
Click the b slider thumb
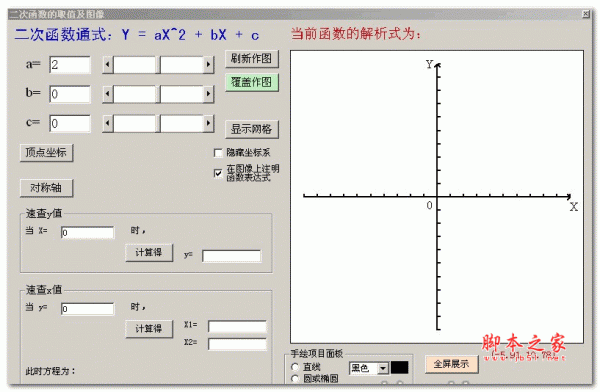tap(158, 94)
